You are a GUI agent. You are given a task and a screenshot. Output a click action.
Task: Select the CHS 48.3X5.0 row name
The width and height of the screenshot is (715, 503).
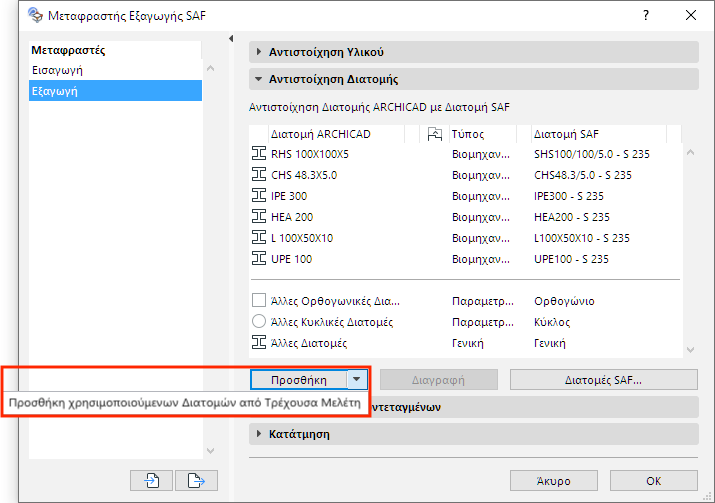pyautogui.click(x=304, y=175)
